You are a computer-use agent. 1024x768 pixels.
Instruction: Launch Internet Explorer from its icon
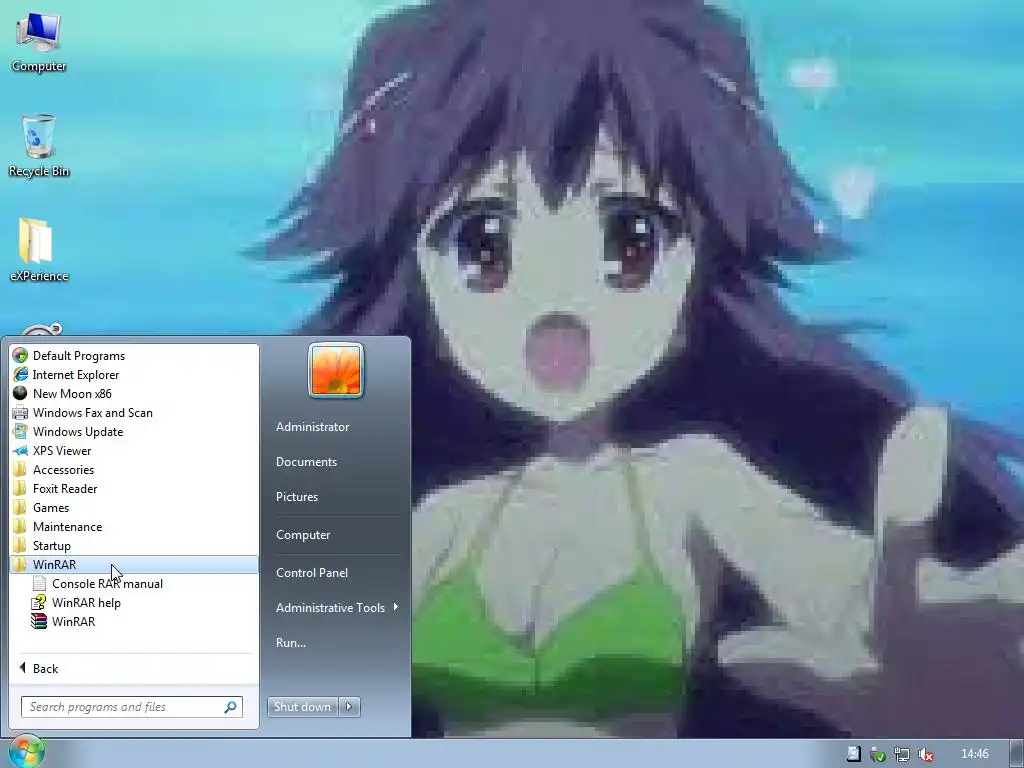[20, 374]
